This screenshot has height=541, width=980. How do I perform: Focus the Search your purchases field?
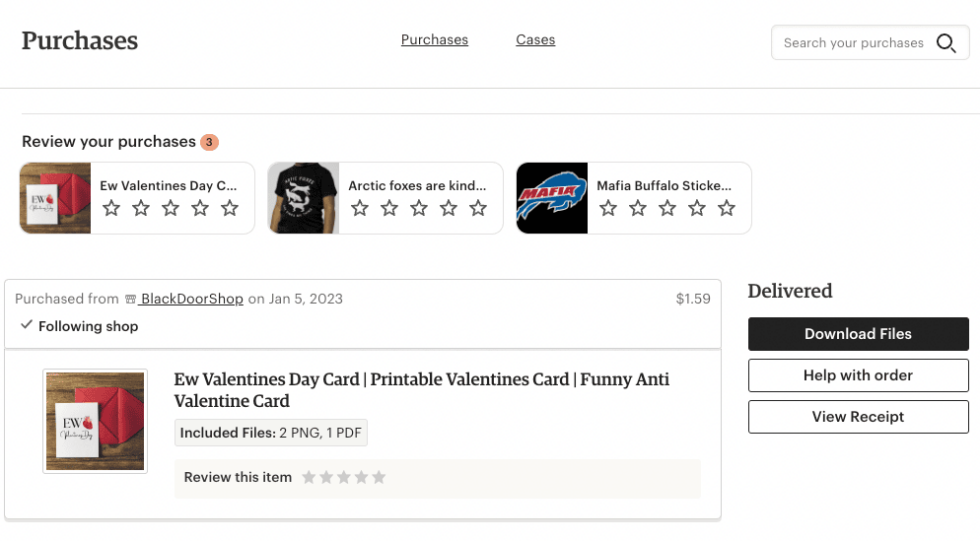tap(853, 43)
